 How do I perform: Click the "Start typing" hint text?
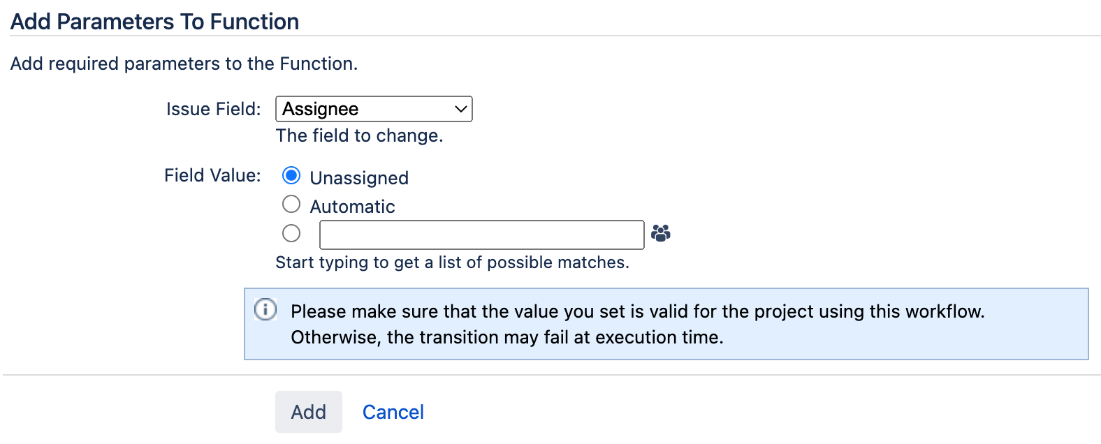452,263
